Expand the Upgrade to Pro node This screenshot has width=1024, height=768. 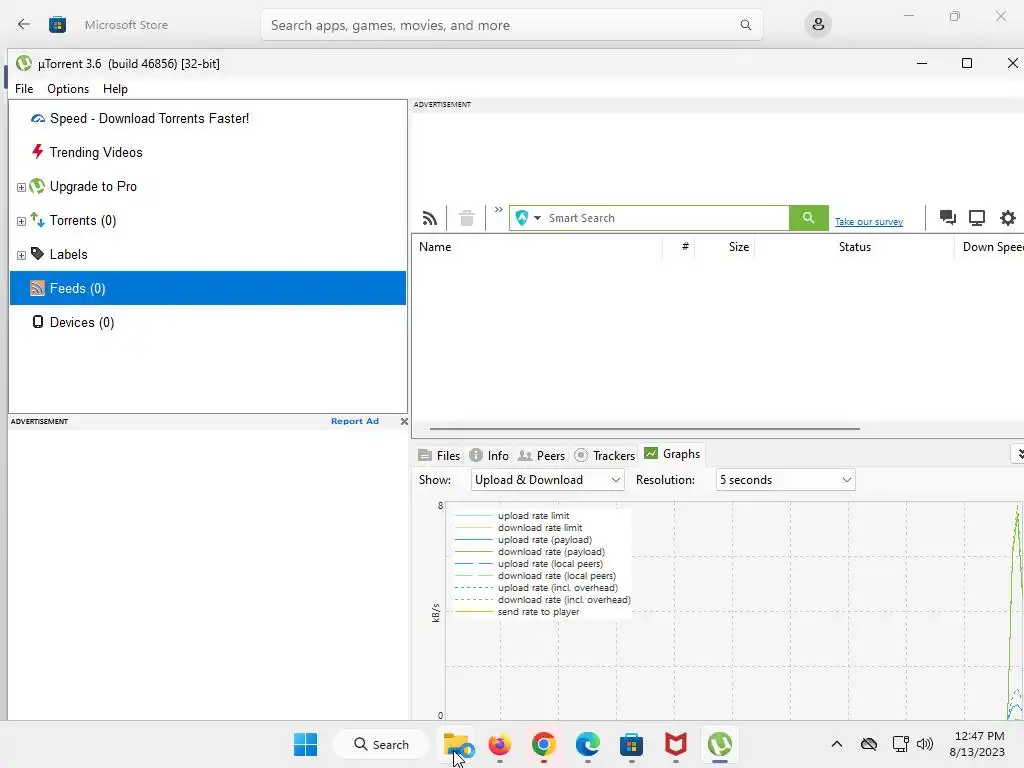click(x=21, y=187)
